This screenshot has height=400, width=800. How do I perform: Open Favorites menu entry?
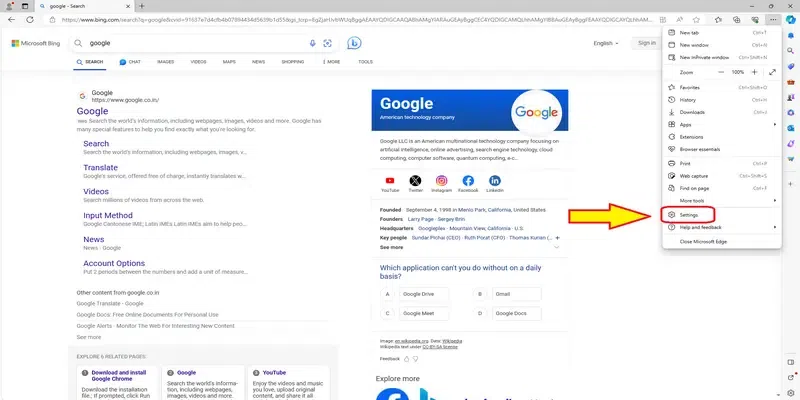click(721, 88)
